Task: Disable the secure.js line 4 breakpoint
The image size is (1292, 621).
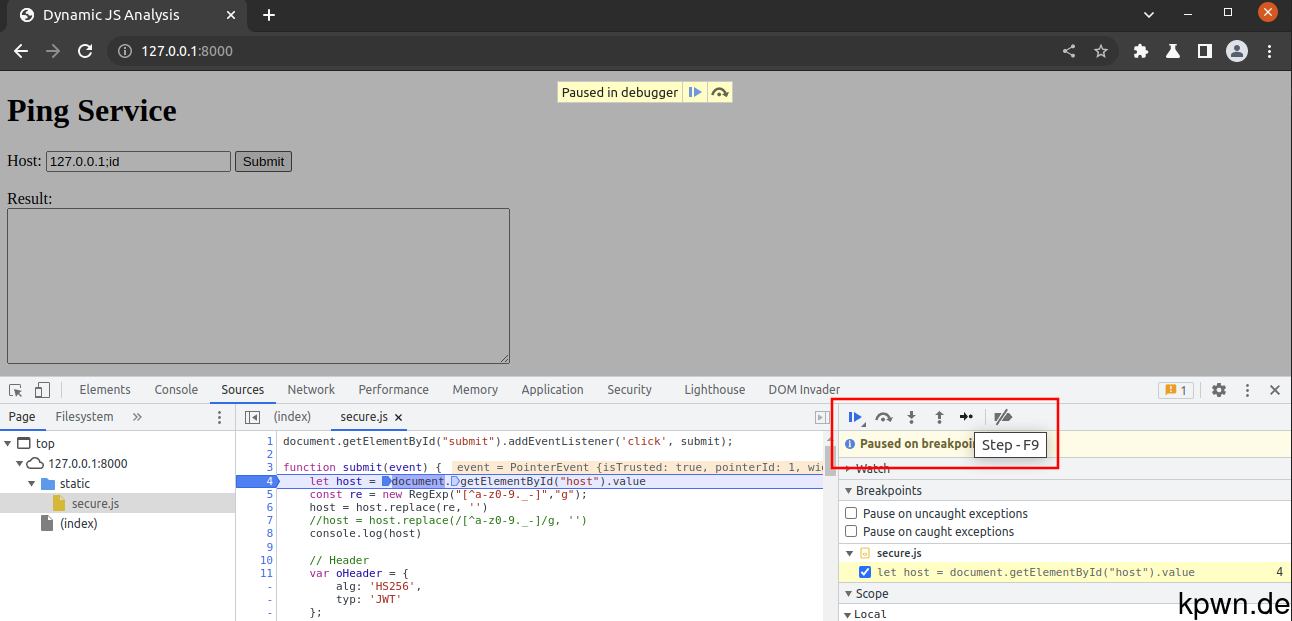Action: (x=864, y=572)
